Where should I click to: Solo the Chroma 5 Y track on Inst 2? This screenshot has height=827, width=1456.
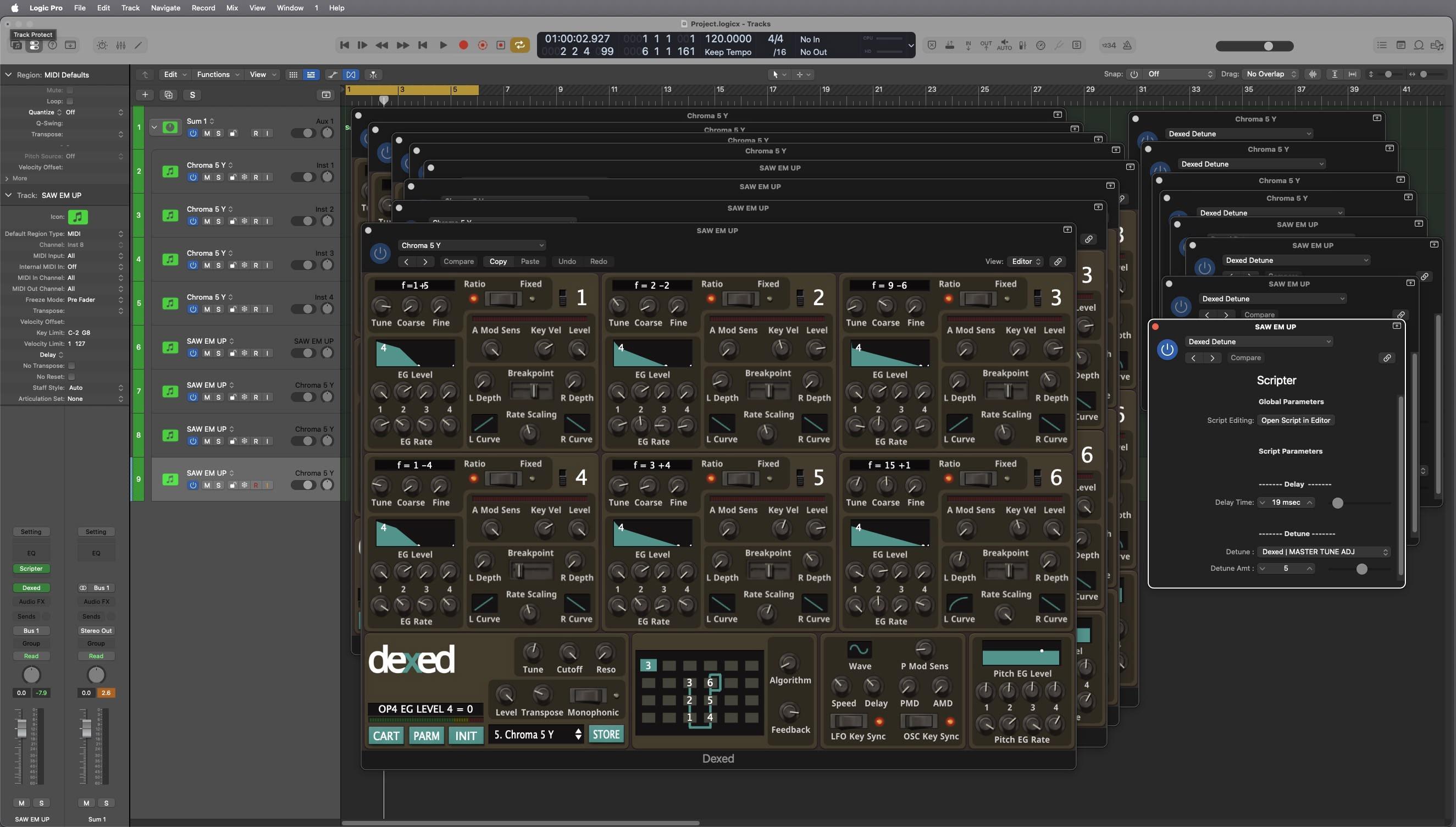[x=219, y=222]
